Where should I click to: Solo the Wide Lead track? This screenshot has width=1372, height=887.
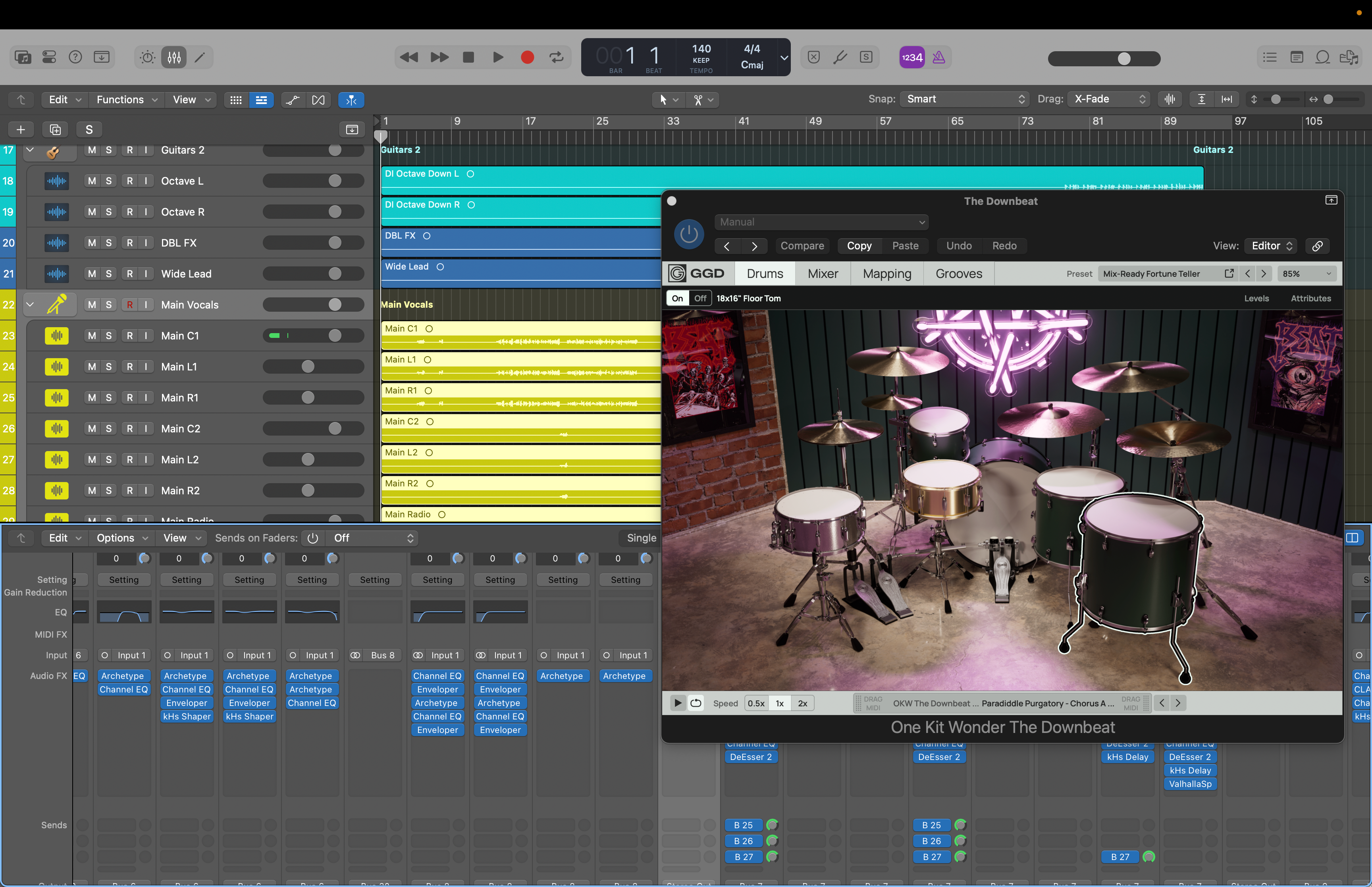[x=109, y=274]
